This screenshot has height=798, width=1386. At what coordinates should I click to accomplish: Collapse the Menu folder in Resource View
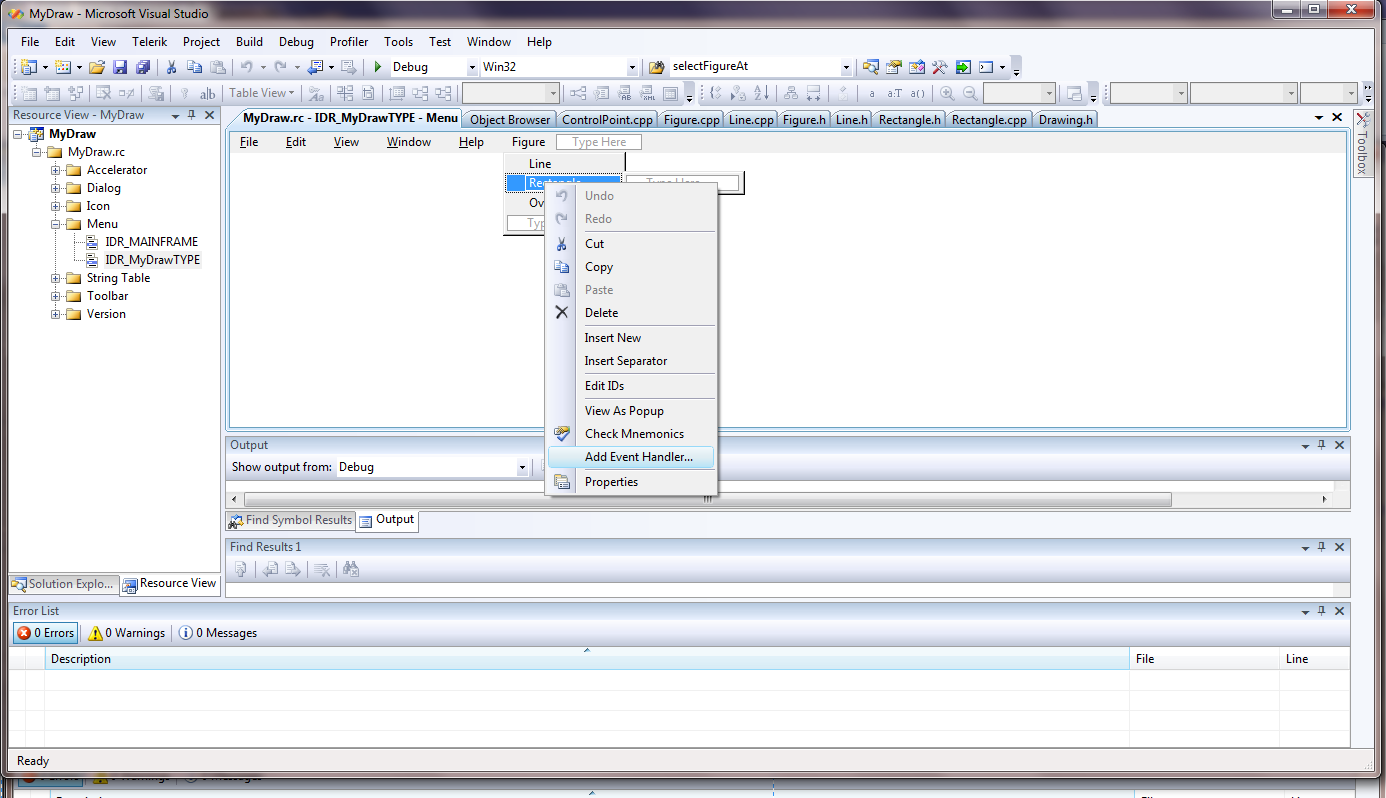pos(56,224)
